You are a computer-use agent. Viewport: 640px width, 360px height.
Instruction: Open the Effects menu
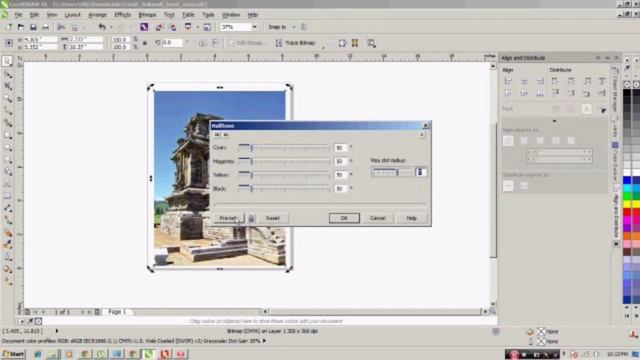tap(122, 15)
